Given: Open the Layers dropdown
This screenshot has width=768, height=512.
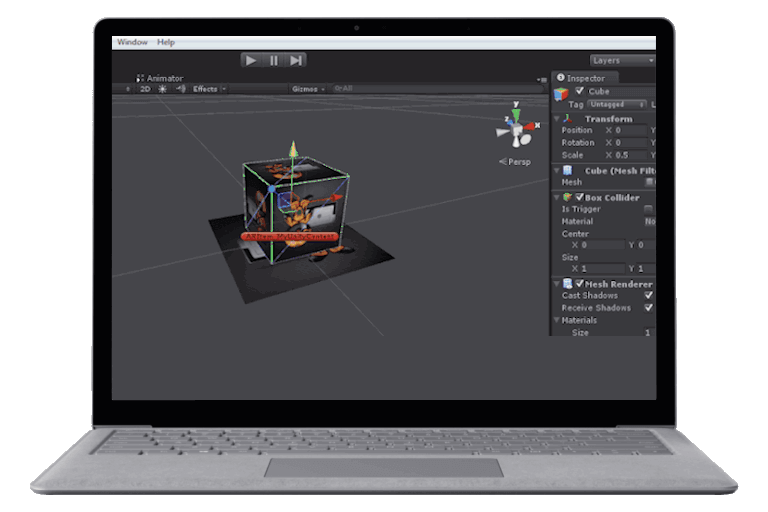Looking at the screenshot, I should click(623, 60).
